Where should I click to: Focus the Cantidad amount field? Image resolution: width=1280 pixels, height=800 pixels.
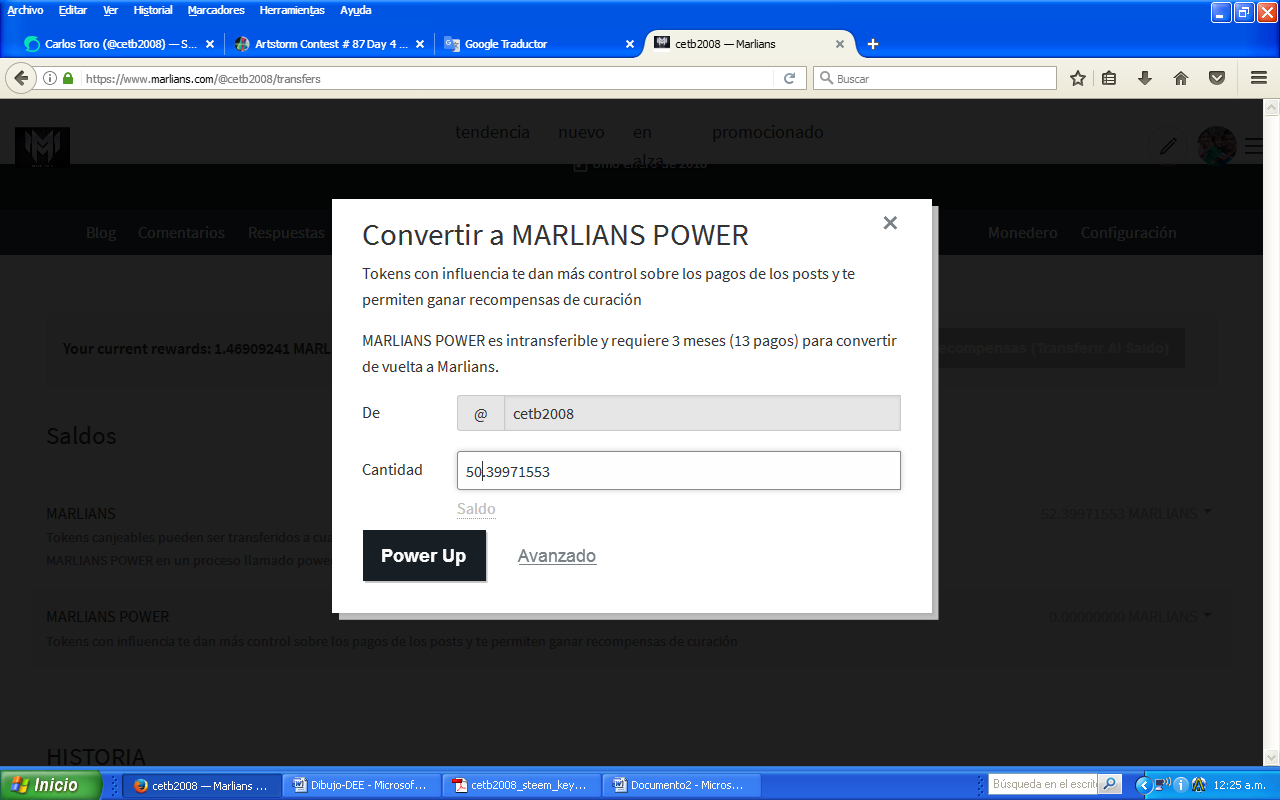tap(679, 471)
